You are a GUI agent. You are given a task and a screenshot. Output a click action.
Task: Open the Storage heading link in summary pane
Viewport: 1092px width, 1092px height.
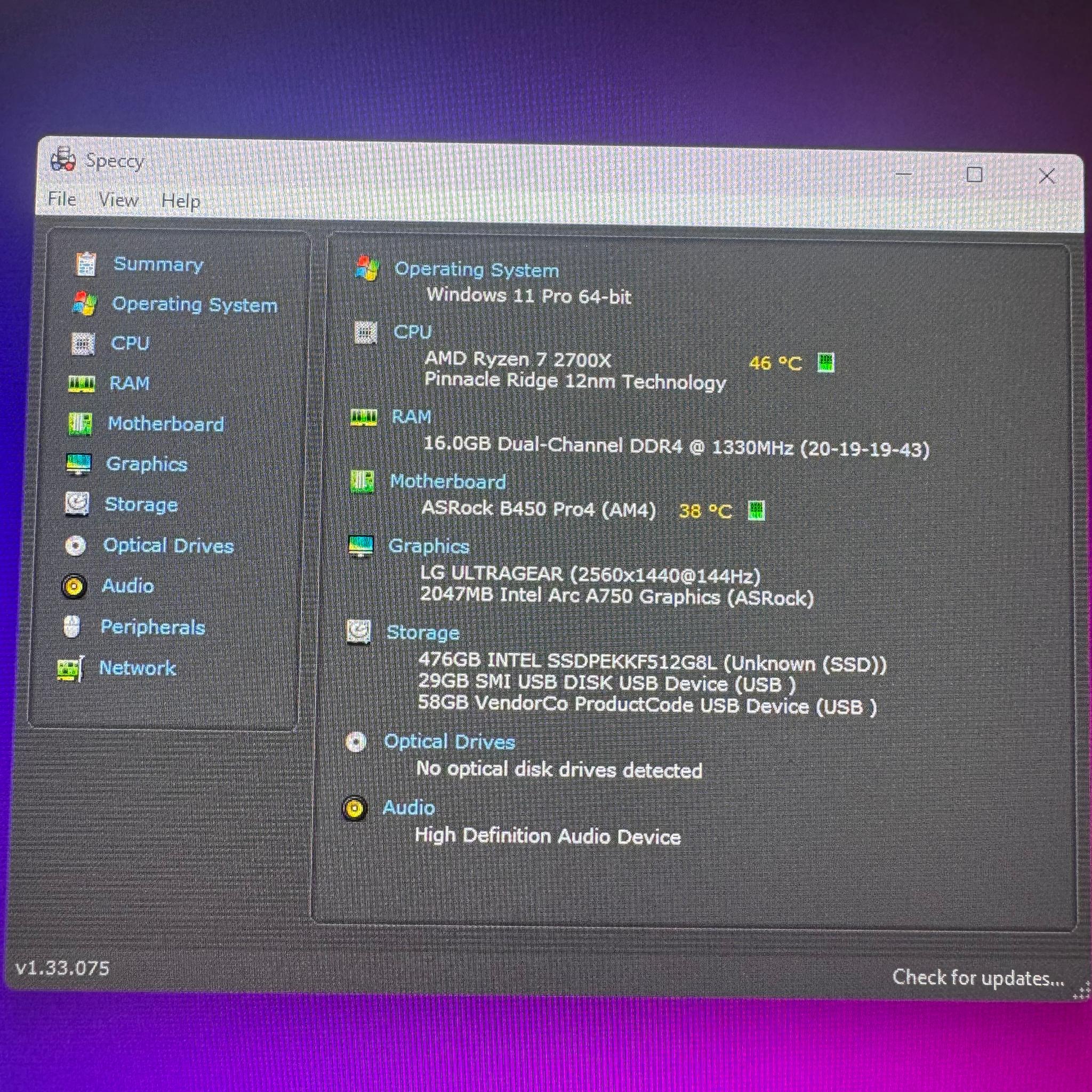pyautogui.click(x=423, y=632)
